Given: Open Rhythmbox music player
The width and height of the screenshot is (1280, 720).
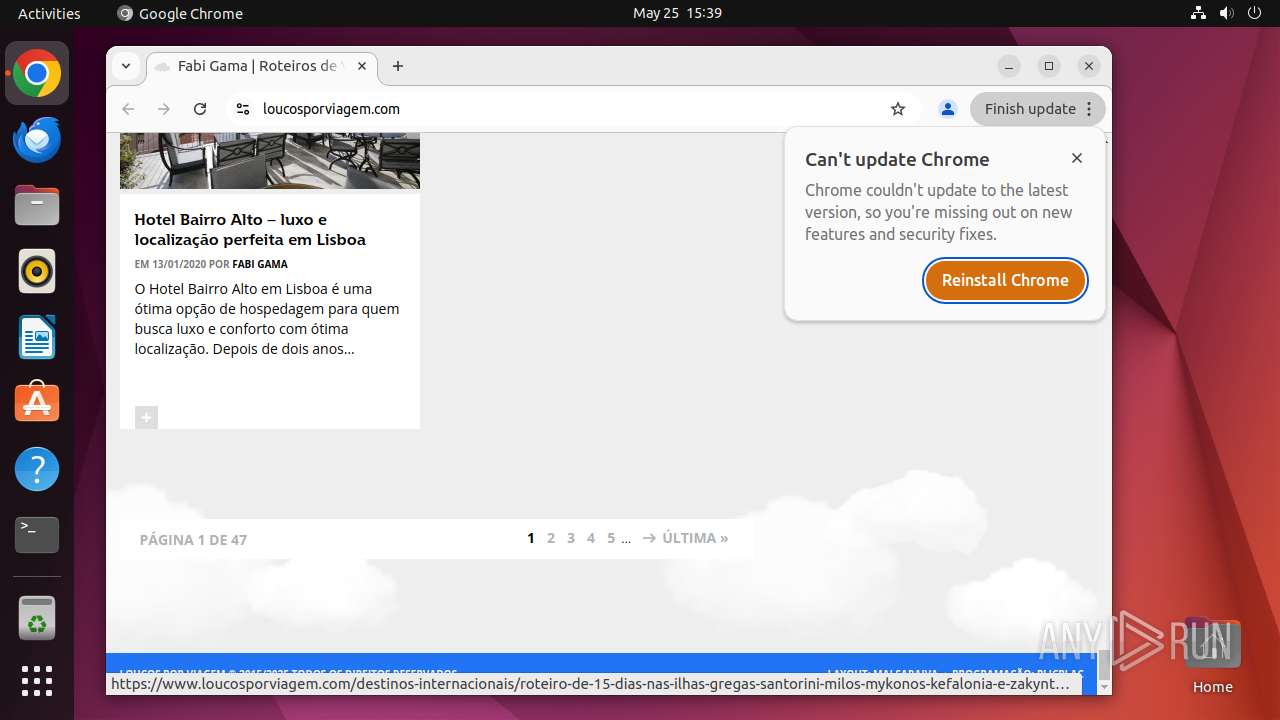Looking at the screenshot, I should pyautogui.click(x=37, y=271).
